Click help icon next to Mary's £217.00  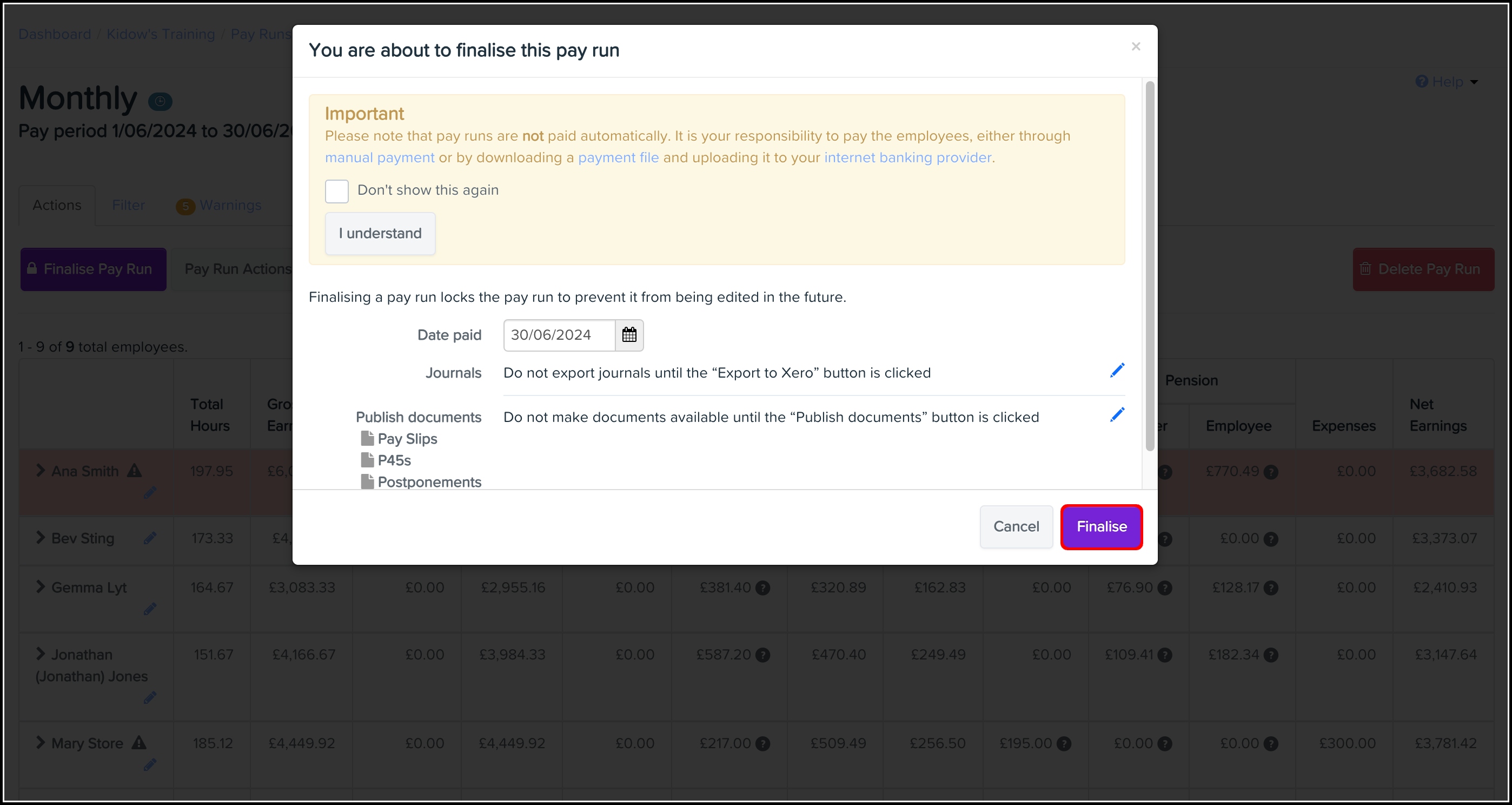click(x=762, y=744)
